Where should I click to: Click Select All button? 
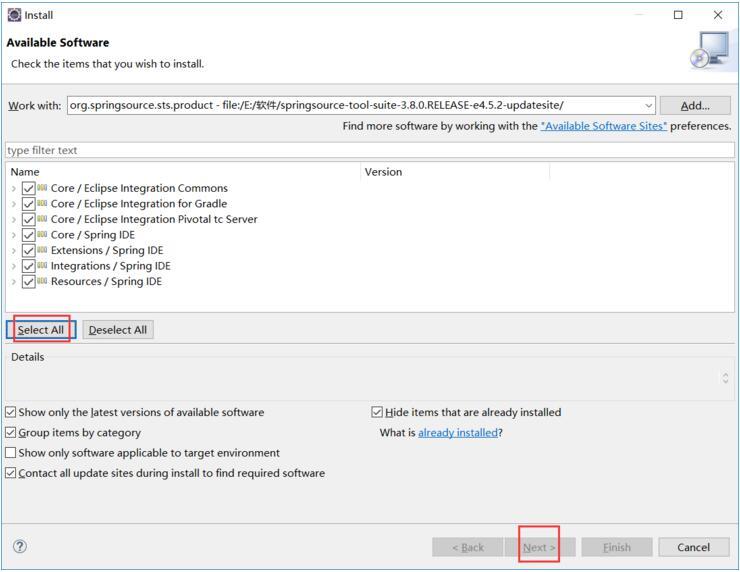coord(41,329)
